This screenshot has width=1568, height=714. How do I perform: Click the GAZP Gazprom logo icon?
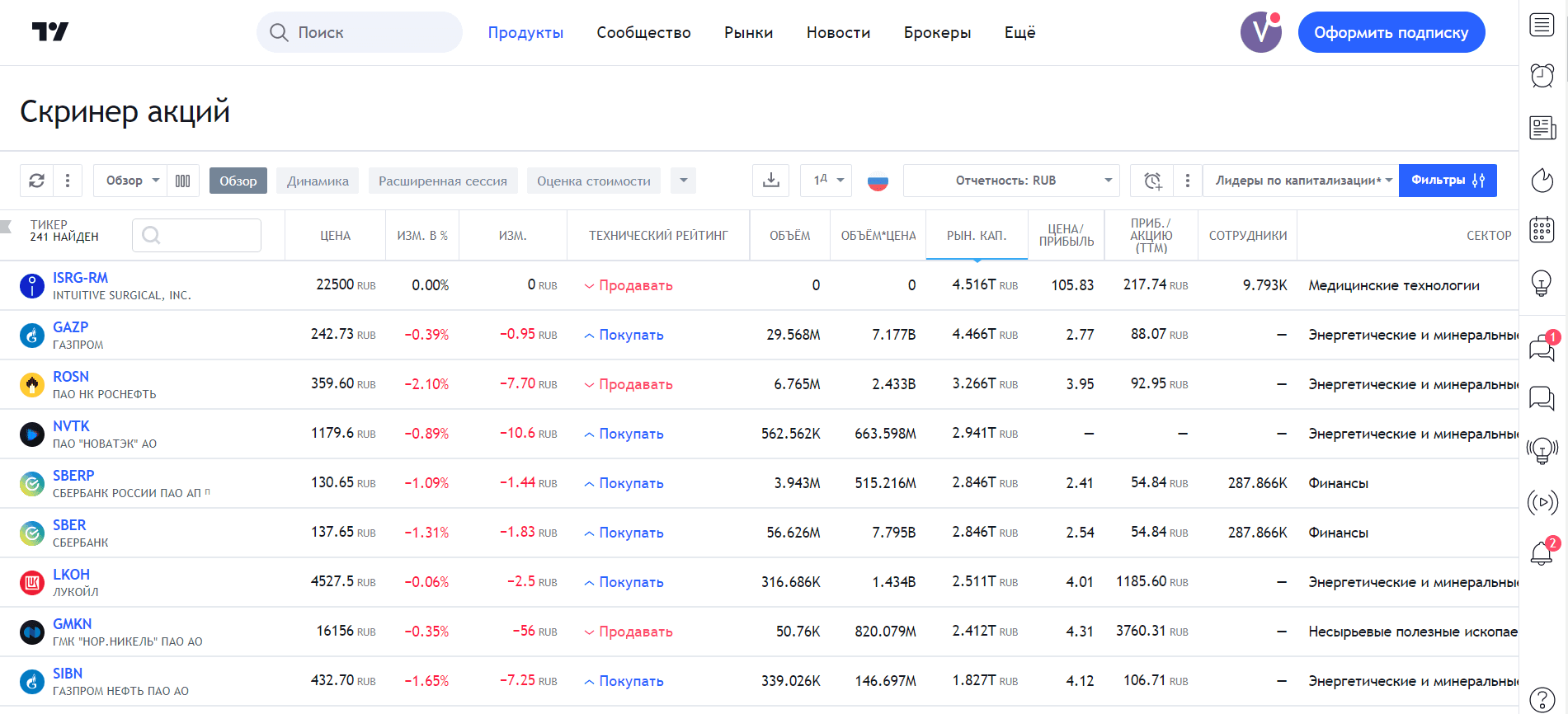(x=32, y=336)
